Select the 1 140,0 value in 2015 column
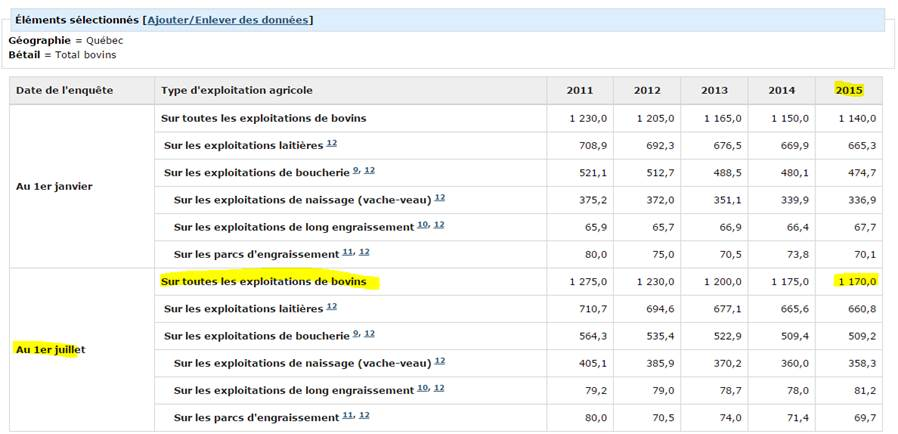 (x=855, y=118)
